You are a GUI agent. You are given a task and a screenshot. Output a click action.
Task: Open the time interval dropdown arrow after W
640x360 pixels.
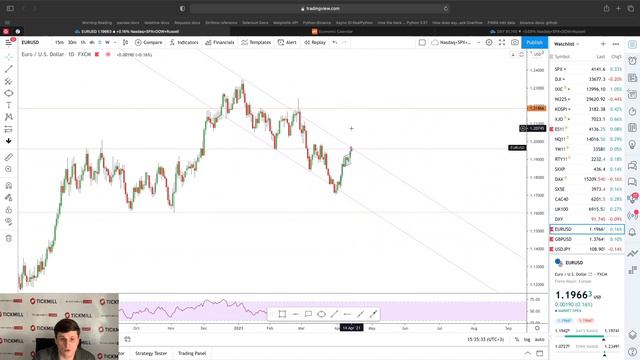[x=115, y=42]
